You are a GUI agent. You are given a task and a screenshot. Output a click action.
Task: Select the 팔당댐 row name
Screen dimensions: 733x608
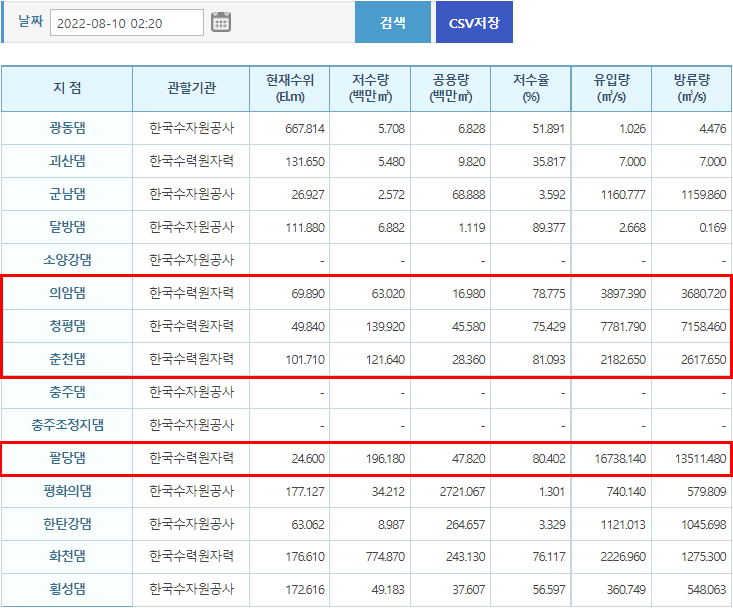click(x=67, y=458)
